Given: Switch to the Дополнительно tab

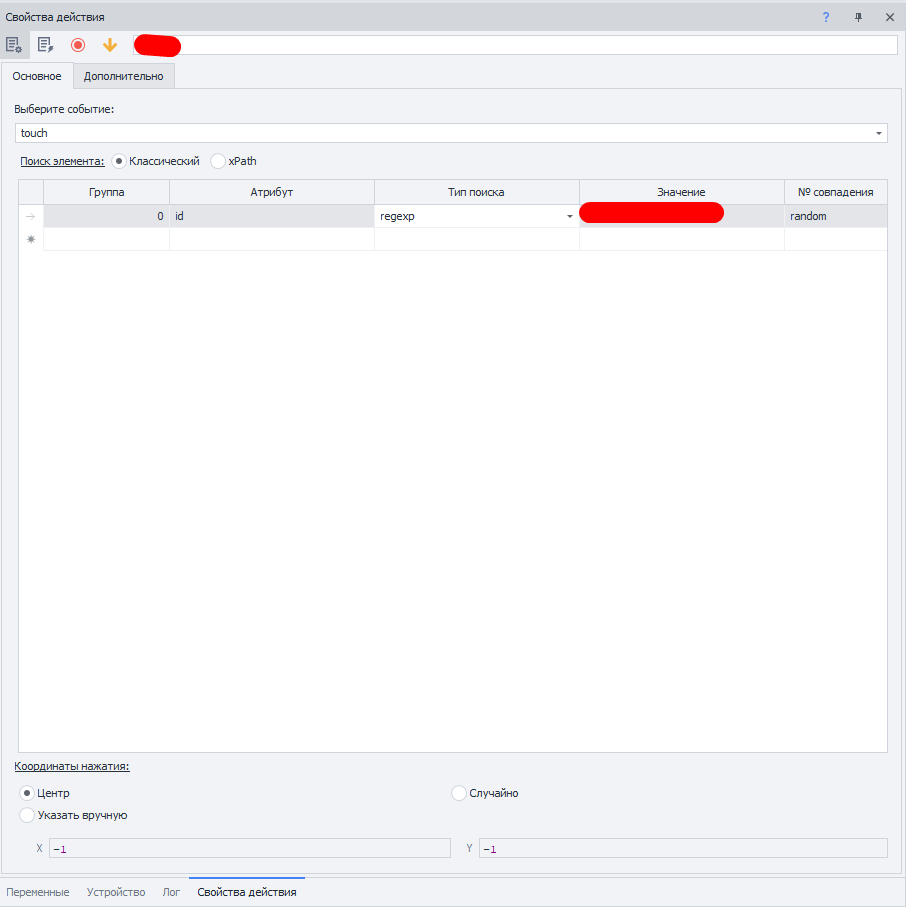Looking at the screenshot, I should coord(124,76).
